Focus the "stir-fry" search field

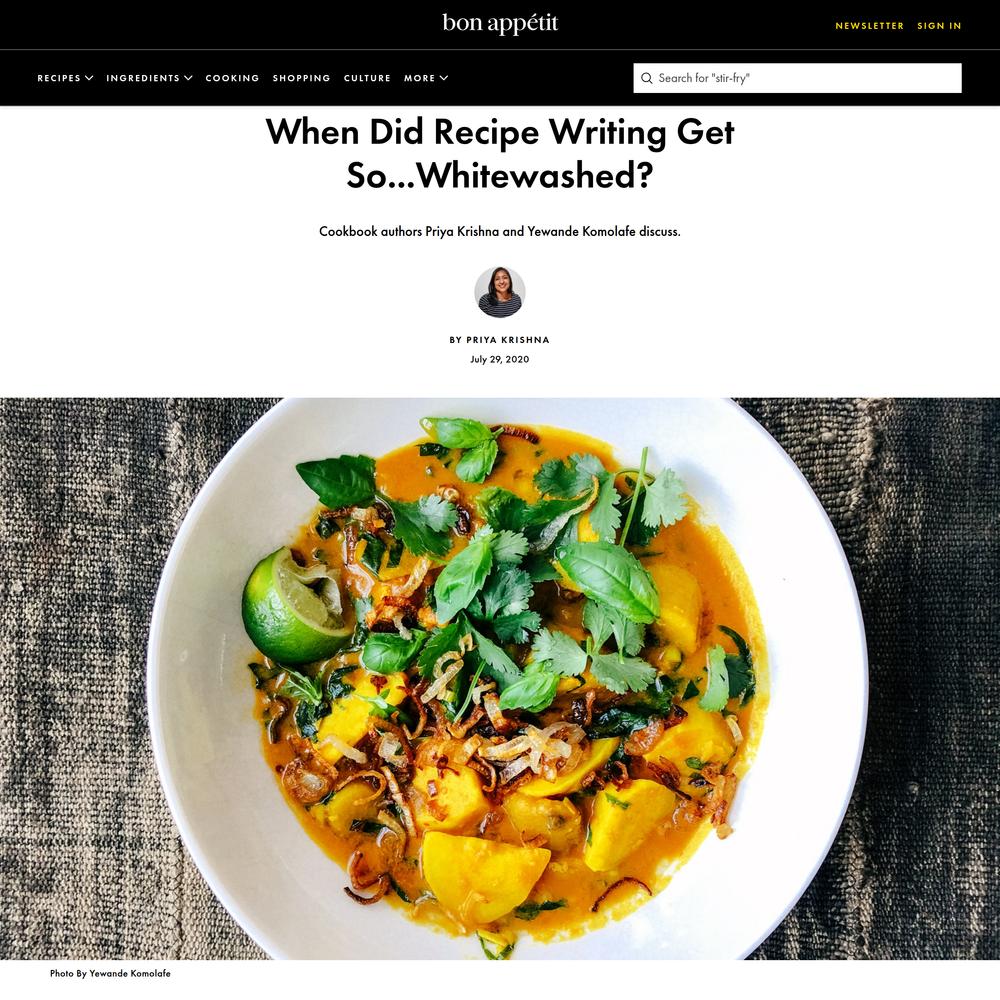(x=797, y=78)
